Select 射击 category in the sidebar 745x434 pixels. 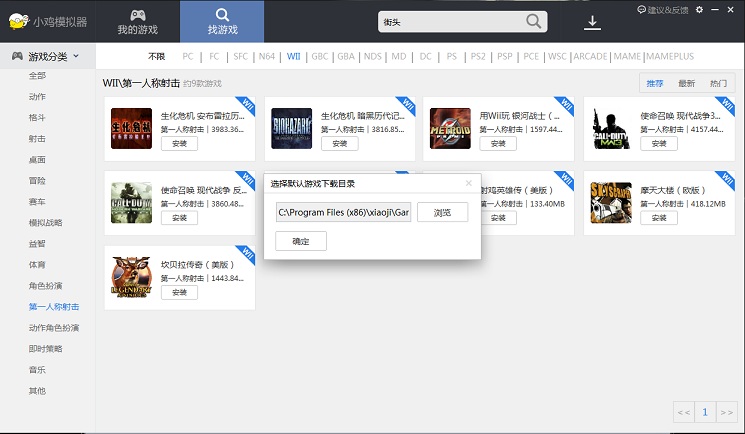[x=37, y=139]
